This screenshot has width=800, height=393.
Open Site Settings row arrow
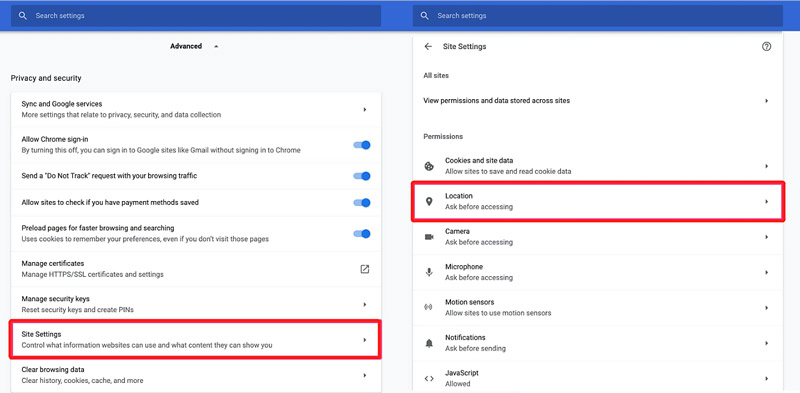click(365, 340)
